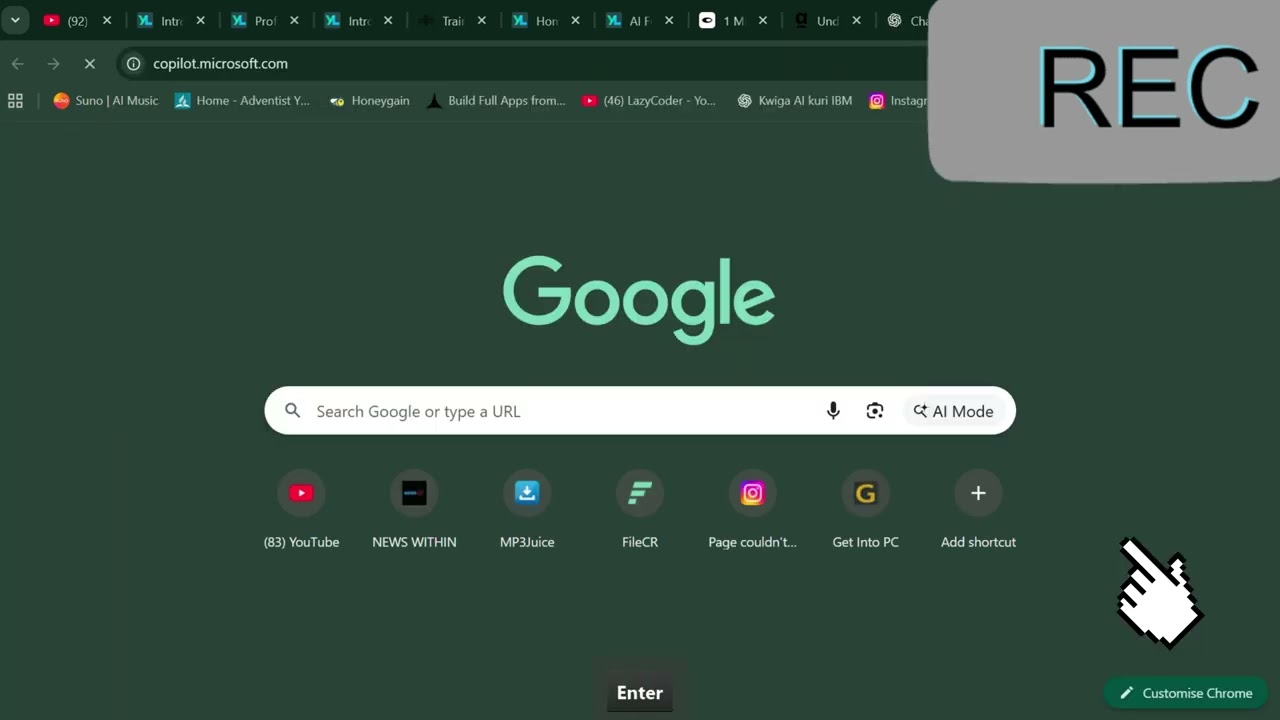1280x720 pixels.
Task: Go back with the back arrow
Action: click(18, 63)
